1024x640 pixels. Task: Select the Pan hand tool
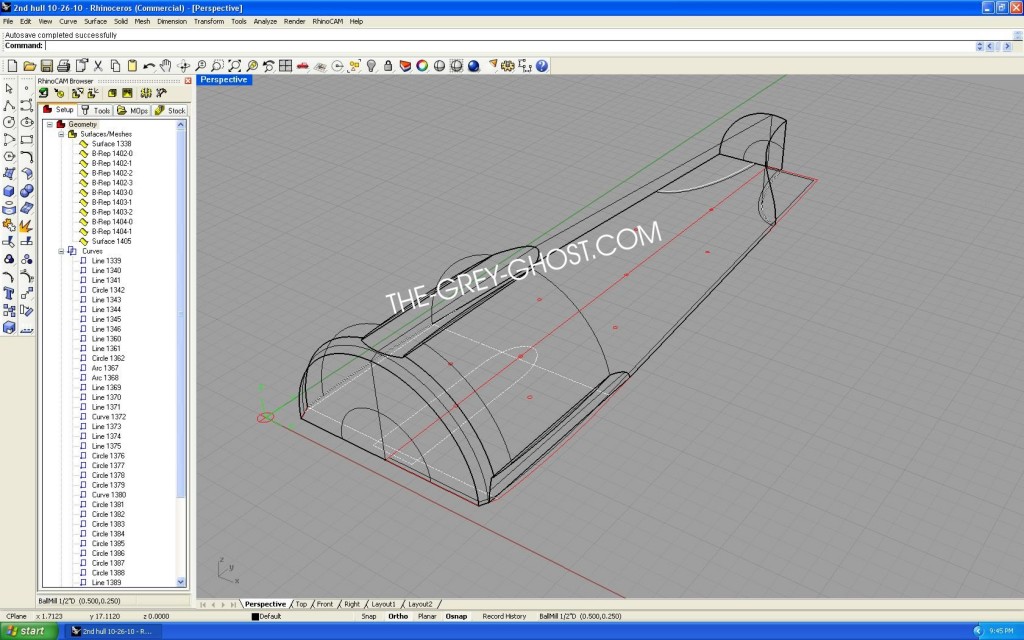pos(166,66)
